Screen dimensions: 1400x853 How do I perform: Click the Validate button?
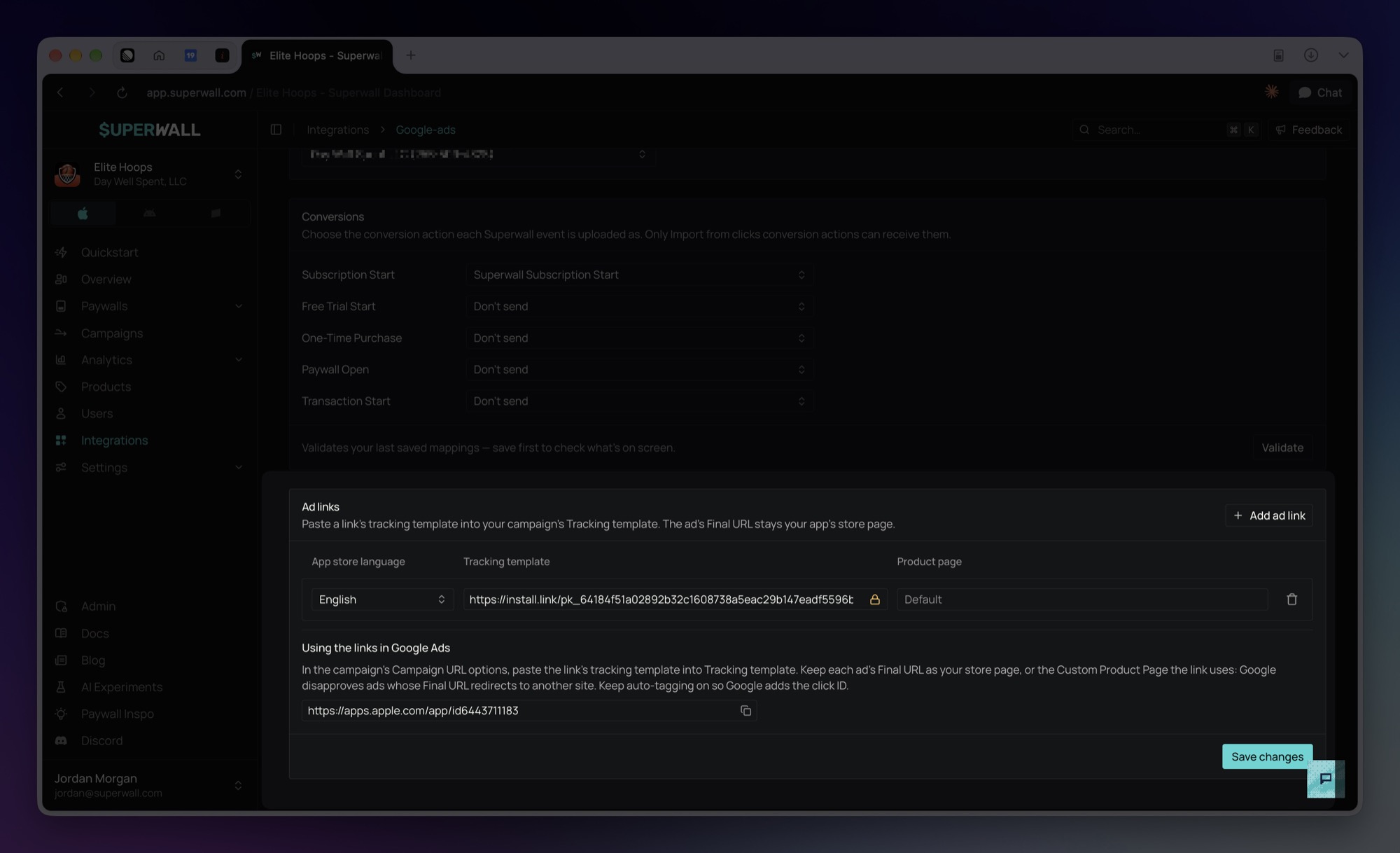click(1282, 448)
